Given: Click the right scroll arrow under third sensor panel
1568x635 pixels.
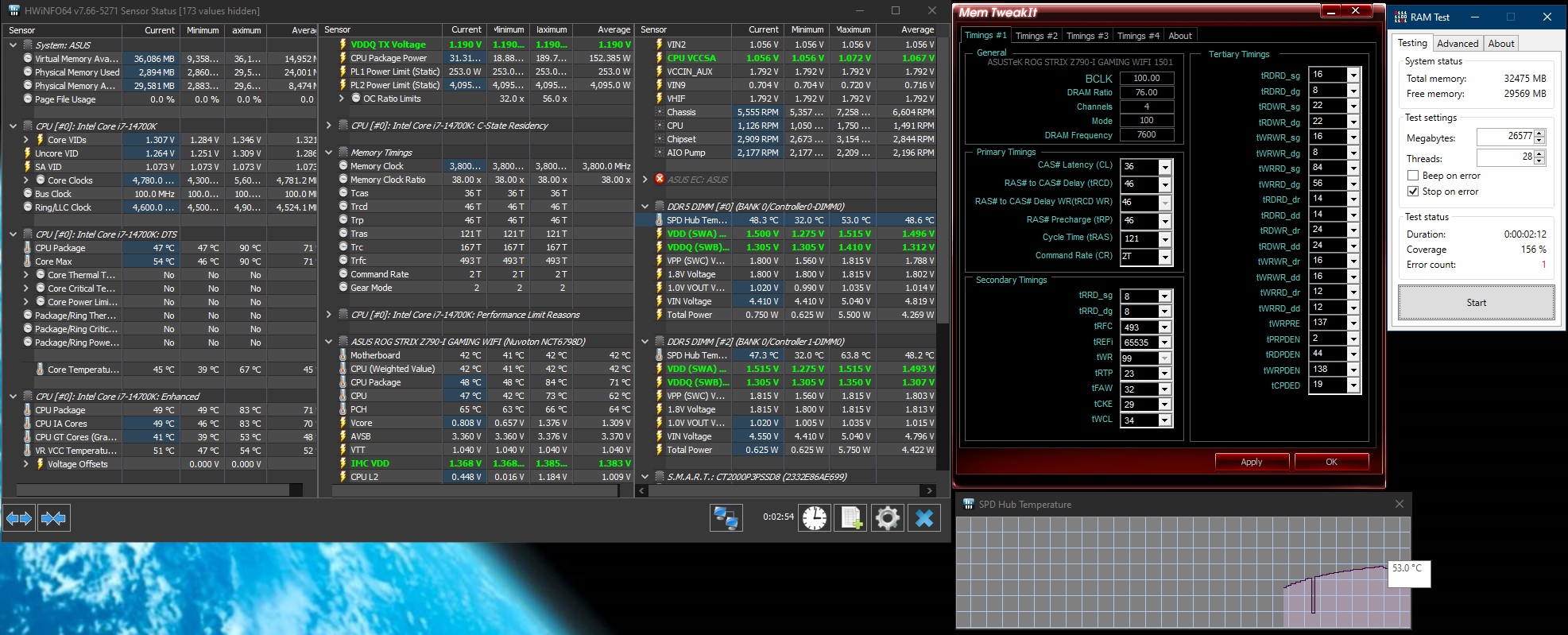Looking at the screenshot, I should (930, 491).
